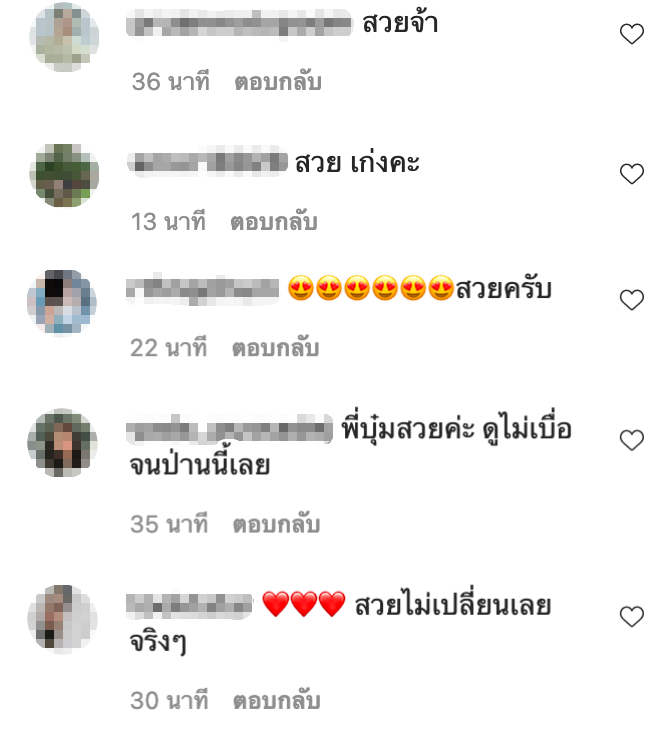666x731 pixels.
Task: Open username of the "สวยจ้า" commenter
Action: click(x=239, y=23)
